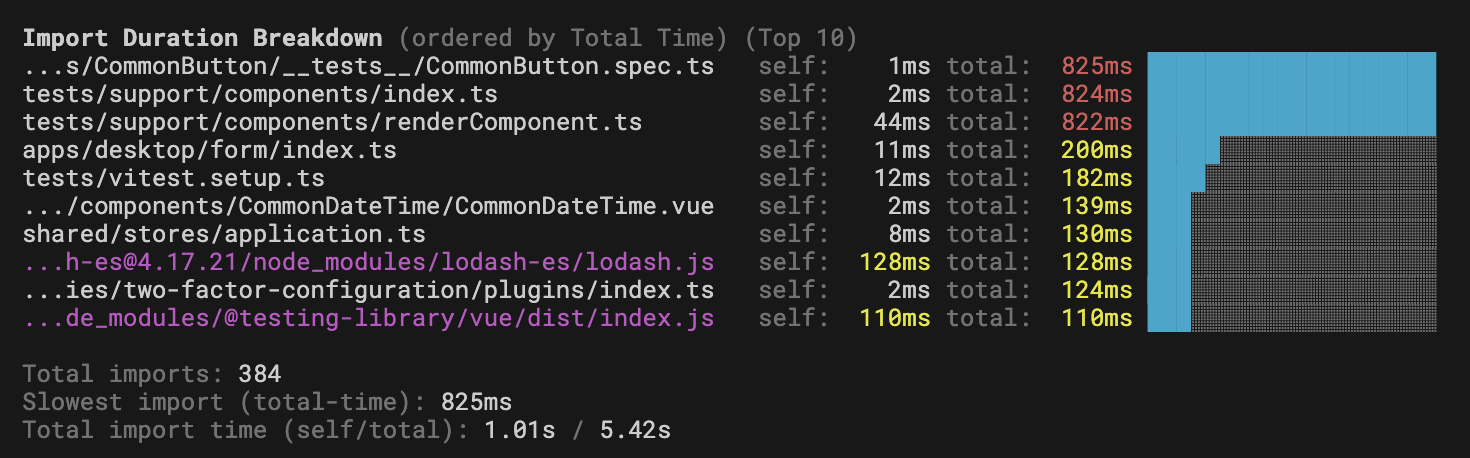Screen dimensions: 1470x458
Task: Click the red 824ms total value
Action: coord(1097,95)
